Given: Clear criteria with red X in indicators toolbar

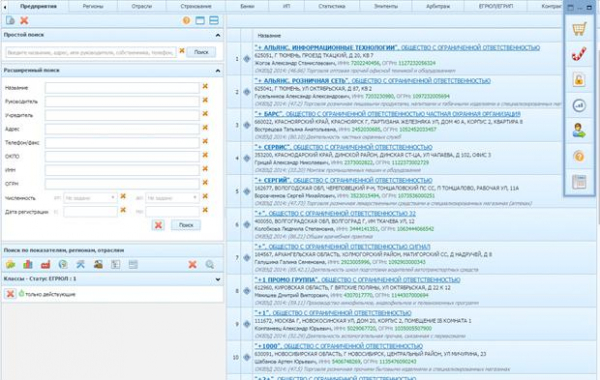Looking at the screenshot, I should 192,264.
